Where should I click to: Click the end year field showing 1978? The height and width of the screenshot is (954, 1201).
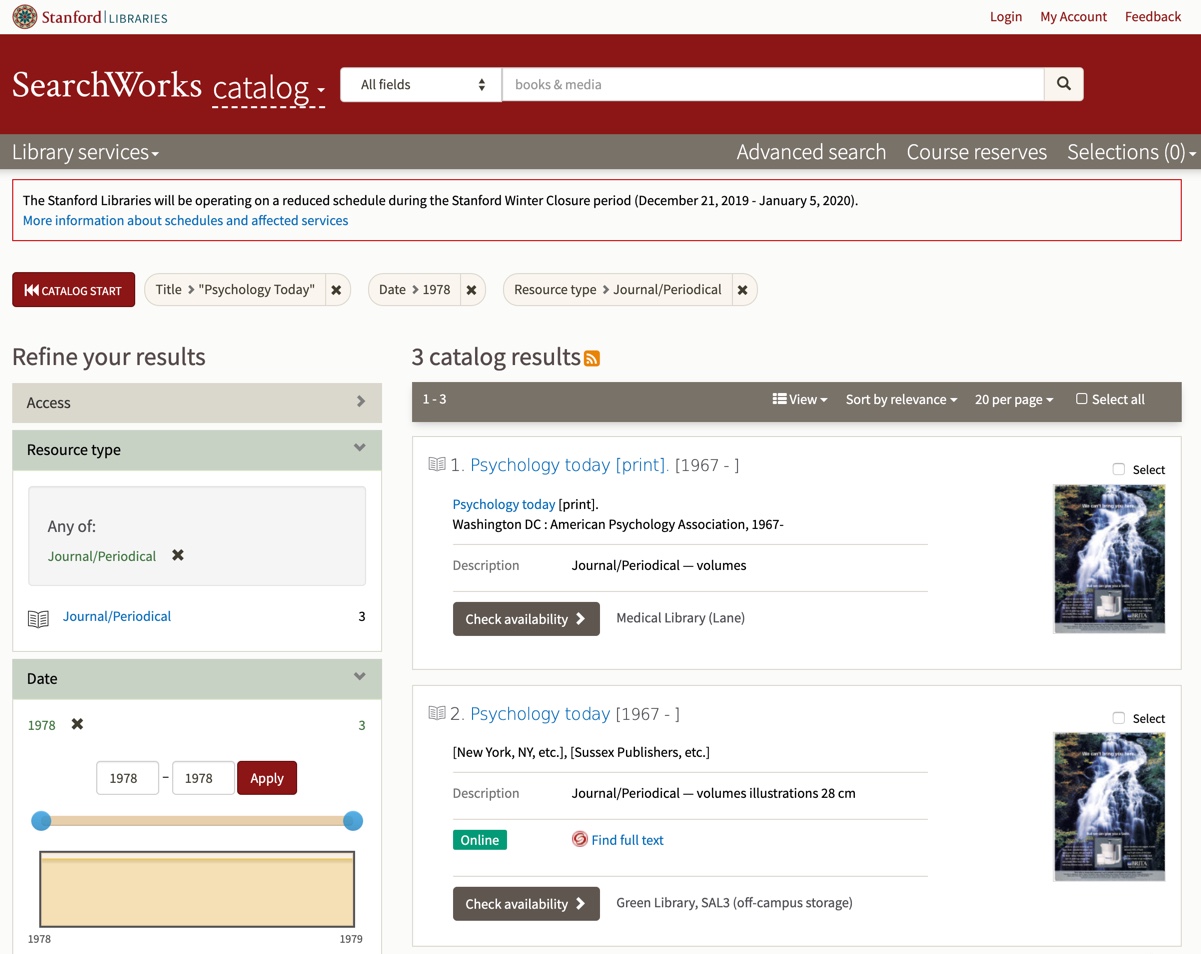[203, 778]
